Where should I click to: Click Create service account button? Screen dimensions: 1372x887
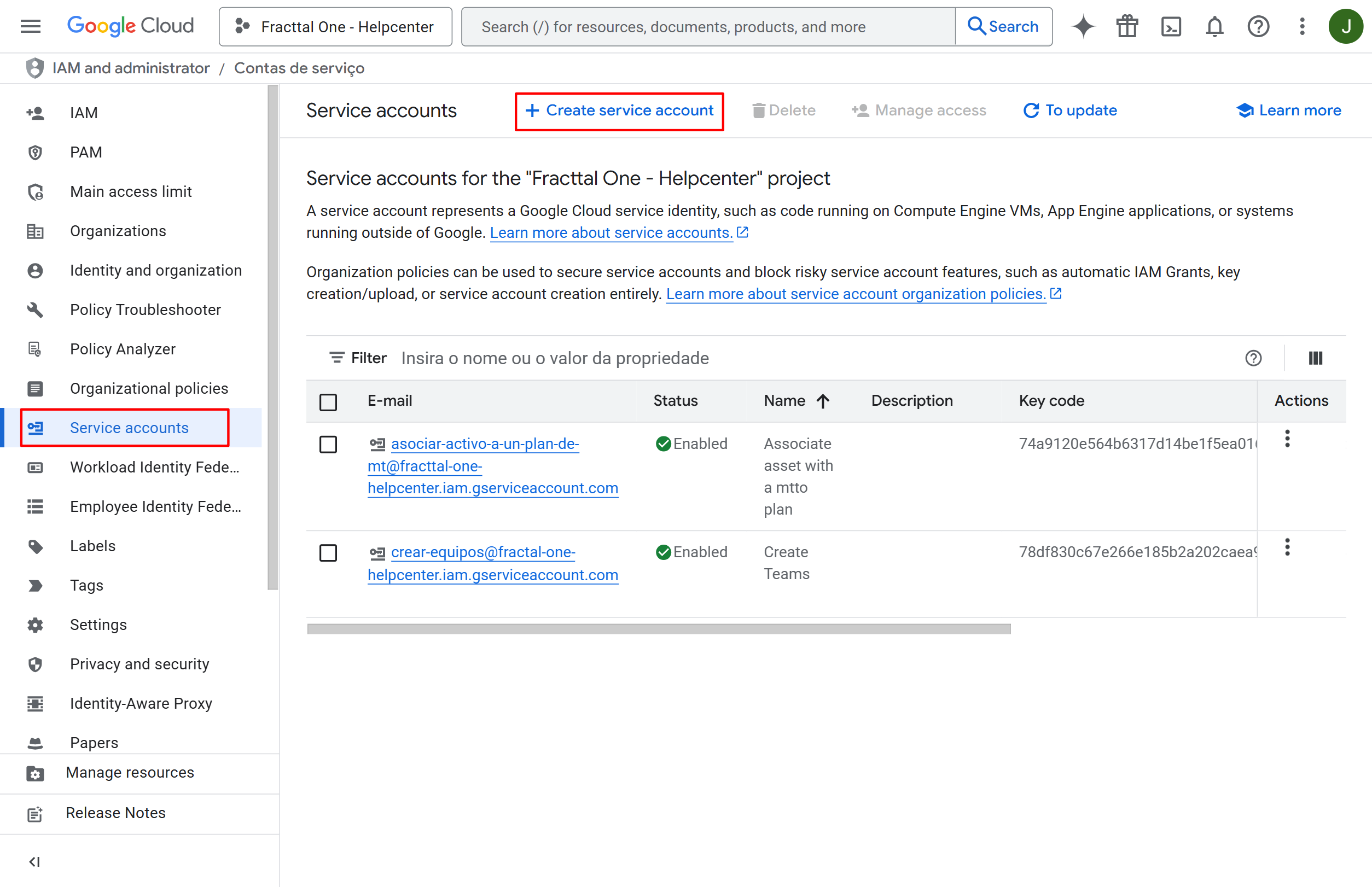tap(619, 110)
